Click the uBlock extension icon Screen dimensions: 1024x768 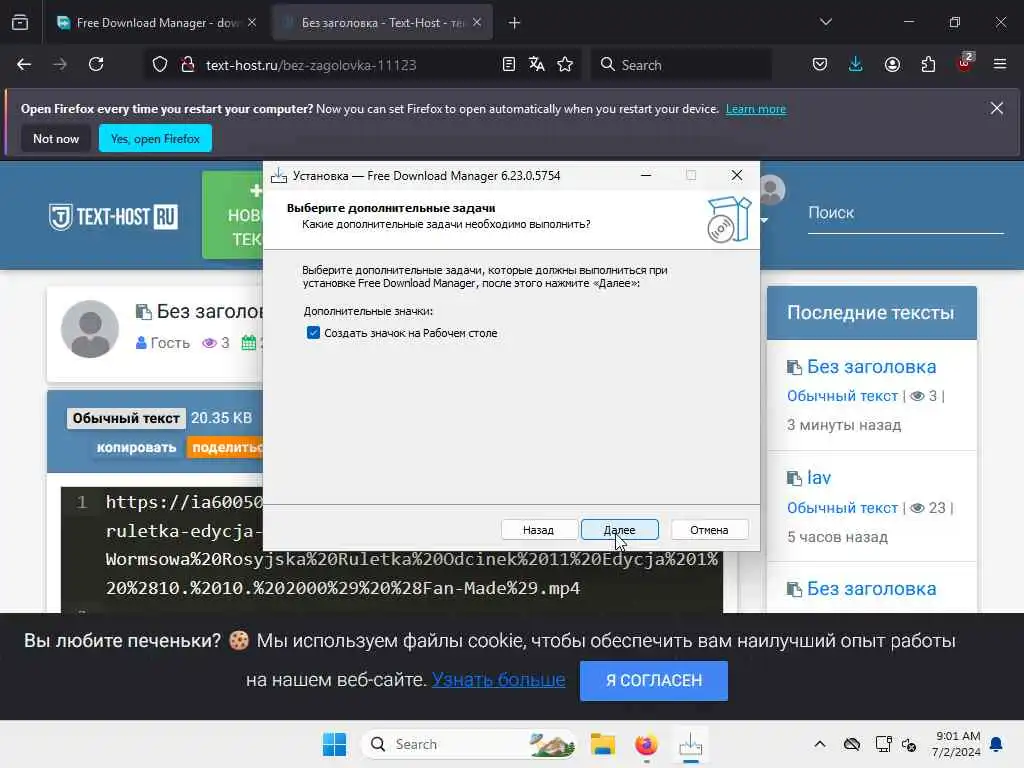tap(965, 63)
